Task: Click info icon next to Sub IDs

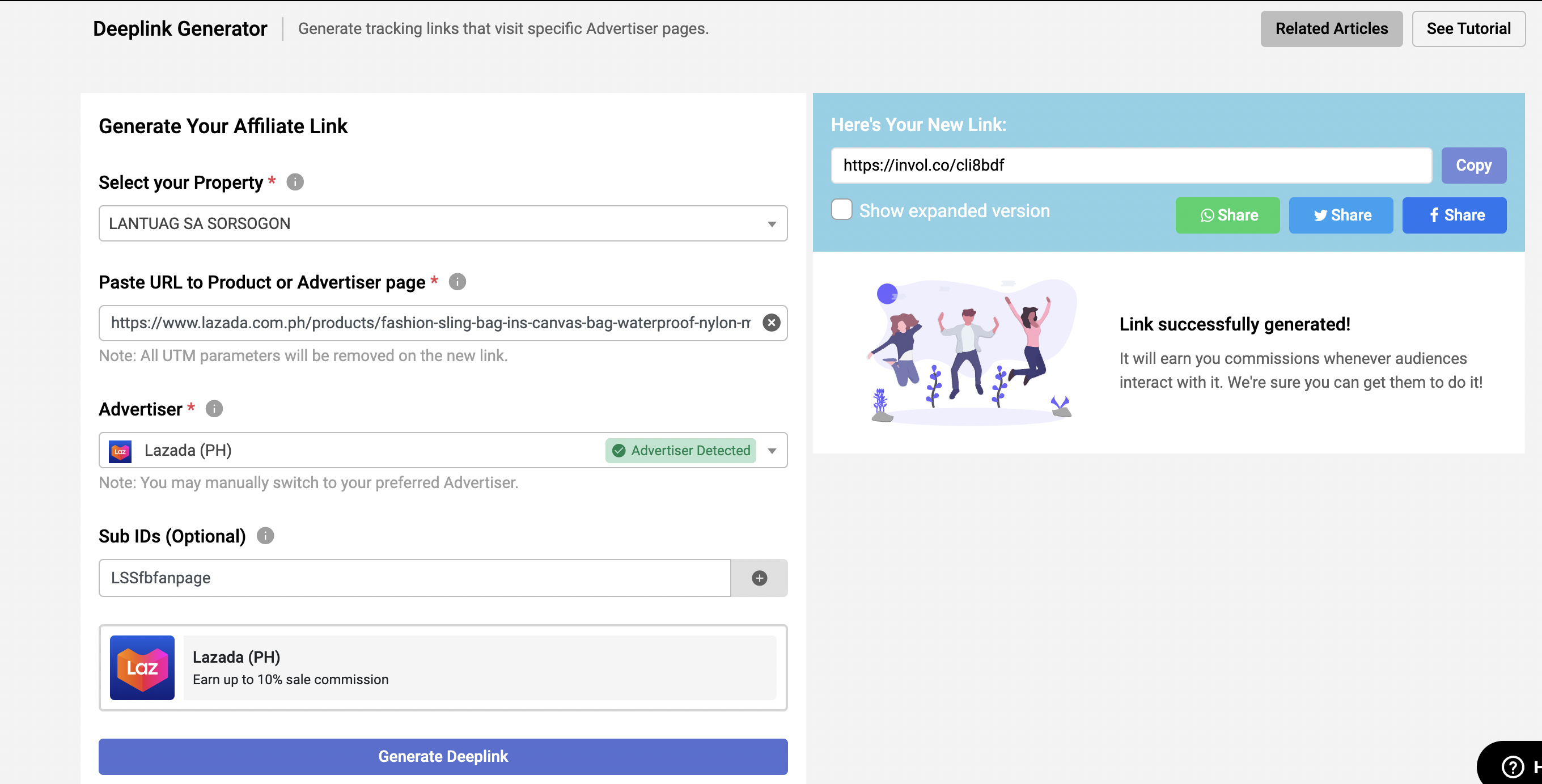Action: pyautogui.click(x=265, y=536)
